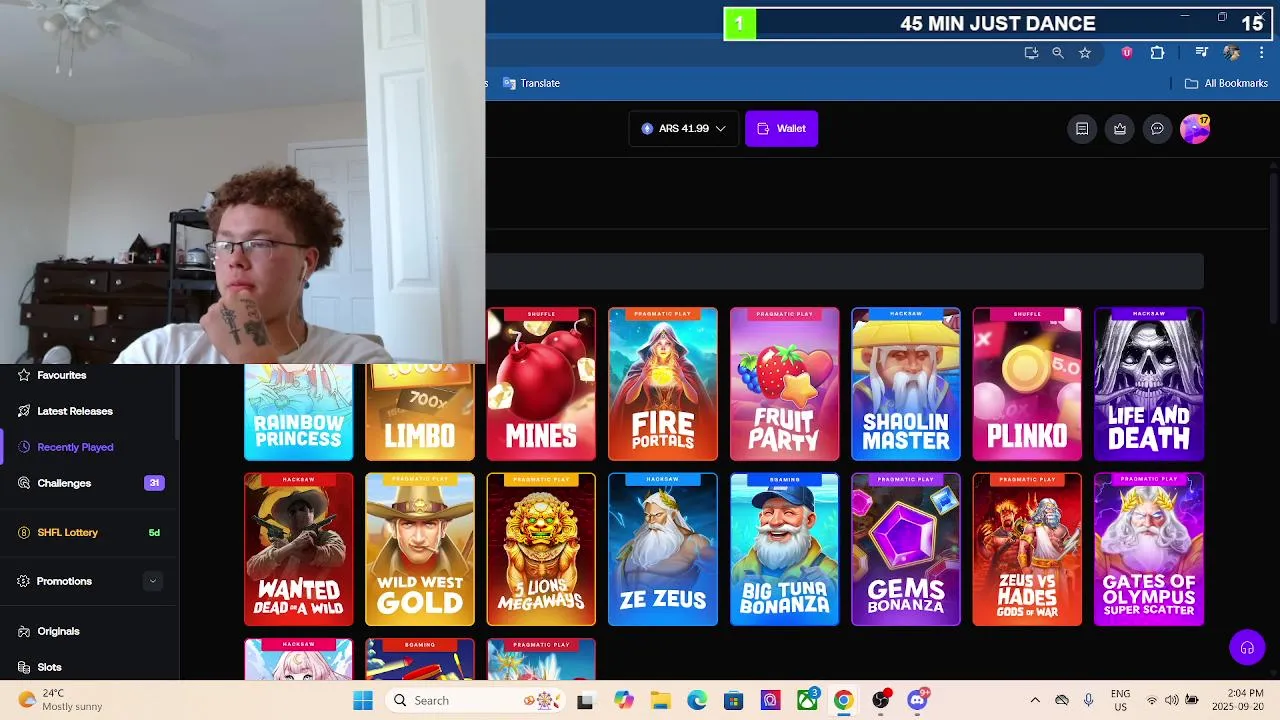Viewport: 1280px width, 720px height.
Task: Open the media control playlist icon
Action: tap(1202, 53)
